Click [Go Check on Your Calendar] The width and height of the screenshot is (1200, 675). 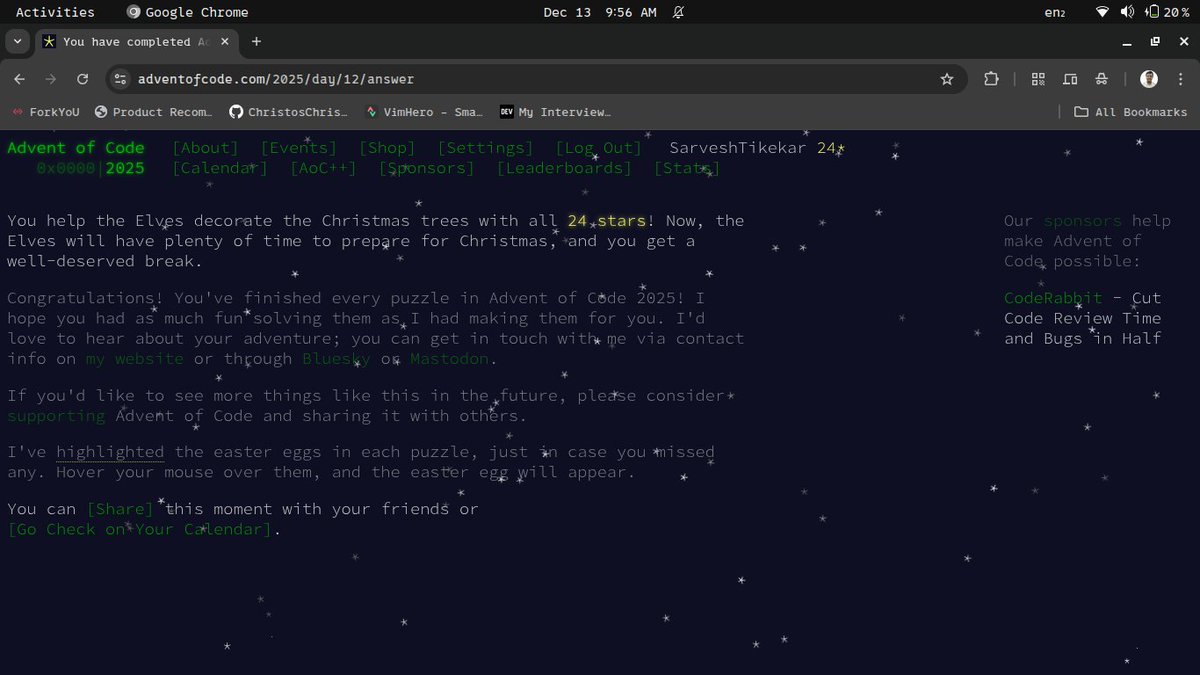(x=140, y=529)
